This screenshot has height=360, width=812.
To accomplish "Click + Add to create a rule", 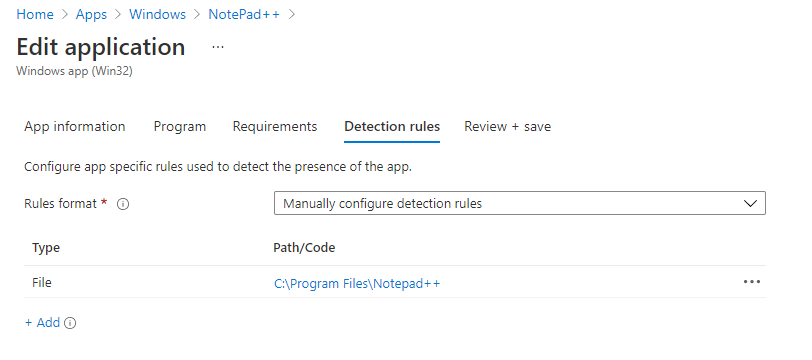I will click(42, 323).
